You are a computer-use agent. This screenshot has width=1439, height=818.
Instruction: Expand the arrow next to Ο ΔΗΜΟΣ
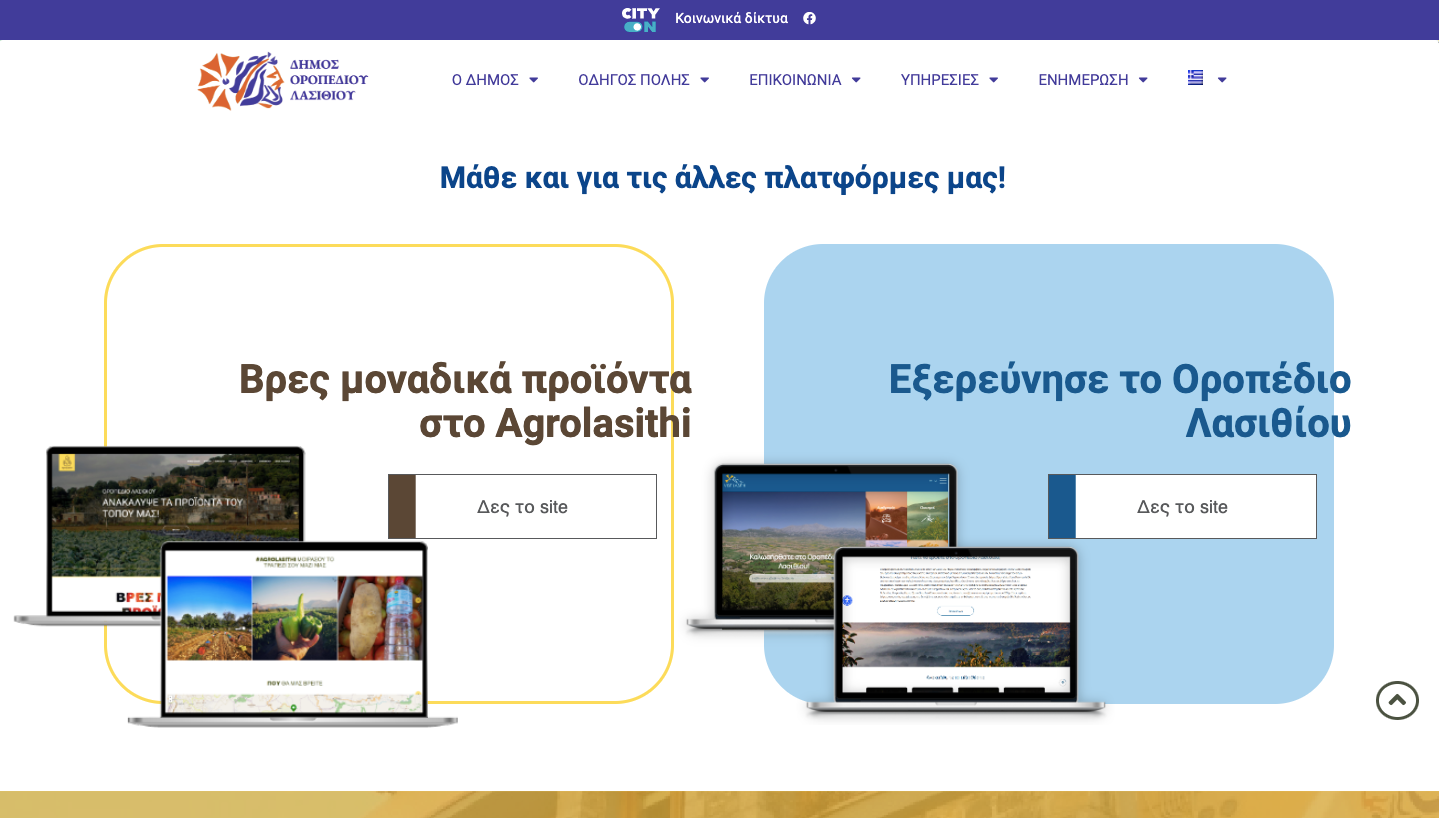click(x=533, y=80)
